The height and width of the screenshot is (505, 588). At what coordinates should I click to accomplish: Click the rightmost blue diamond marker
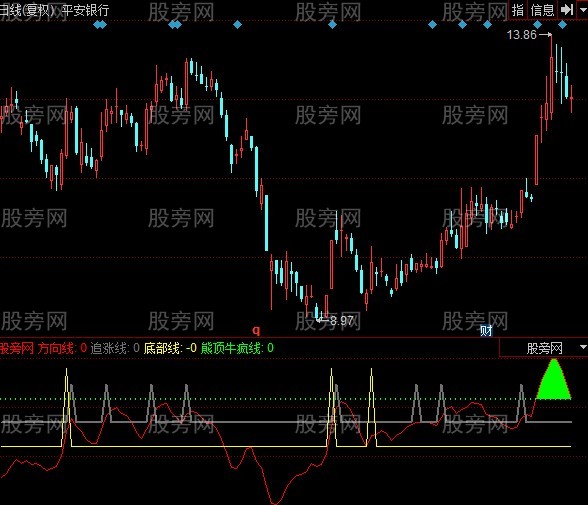pos(562,25)
